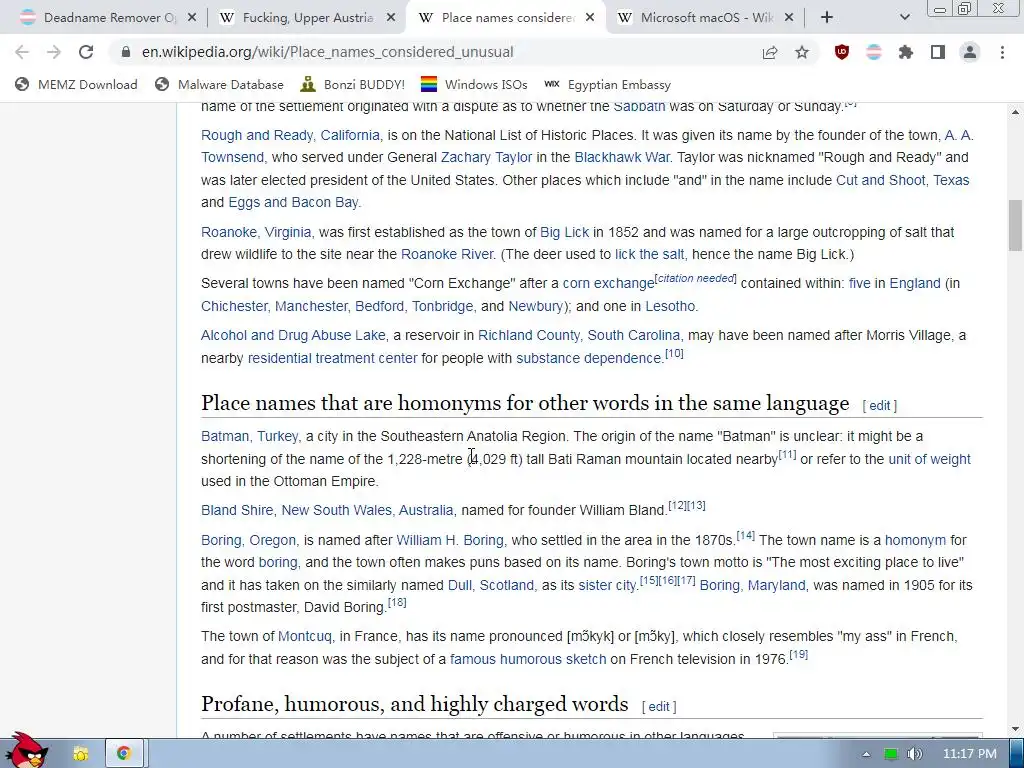Open File Explorer from the taskbar
Image resolution: width=1024 pixels, height=768 pixels.
click(81, 754)
